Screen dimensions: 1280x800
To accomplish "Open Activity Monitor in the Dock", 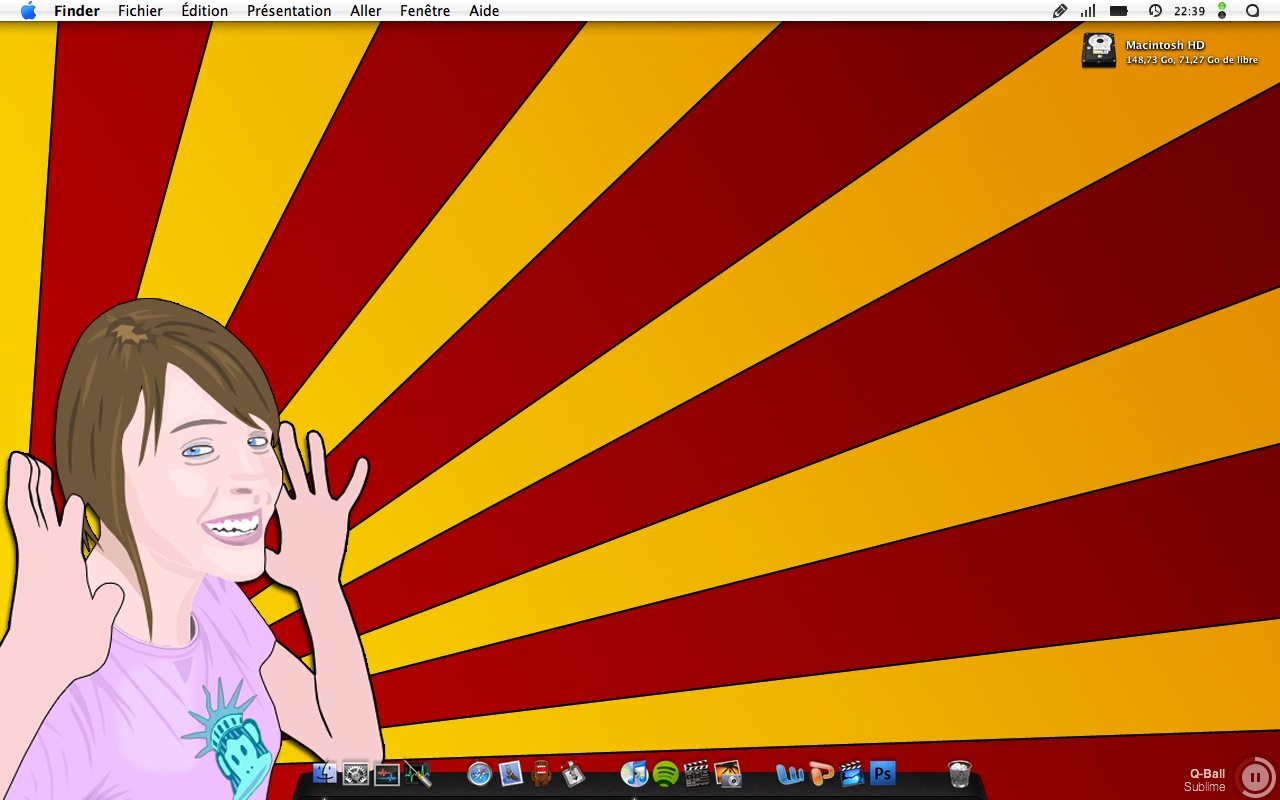I will (x=387, y=773).
